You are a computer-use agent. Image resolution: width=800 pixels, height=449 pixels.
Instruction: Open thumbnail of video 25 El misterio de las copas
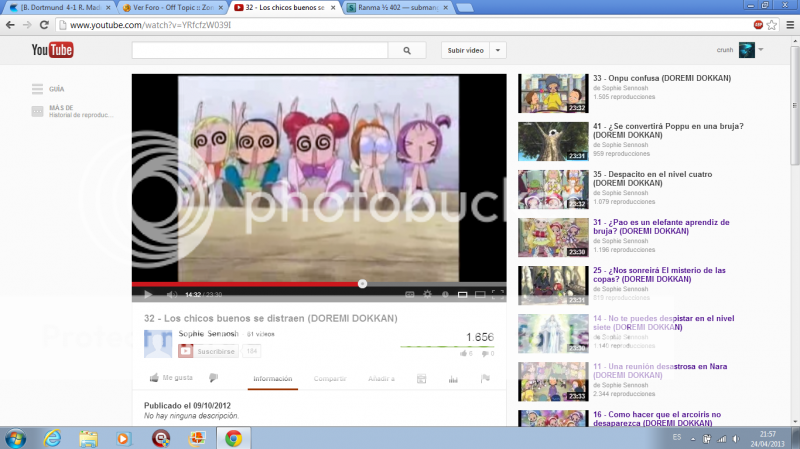(x=553, y=285)
